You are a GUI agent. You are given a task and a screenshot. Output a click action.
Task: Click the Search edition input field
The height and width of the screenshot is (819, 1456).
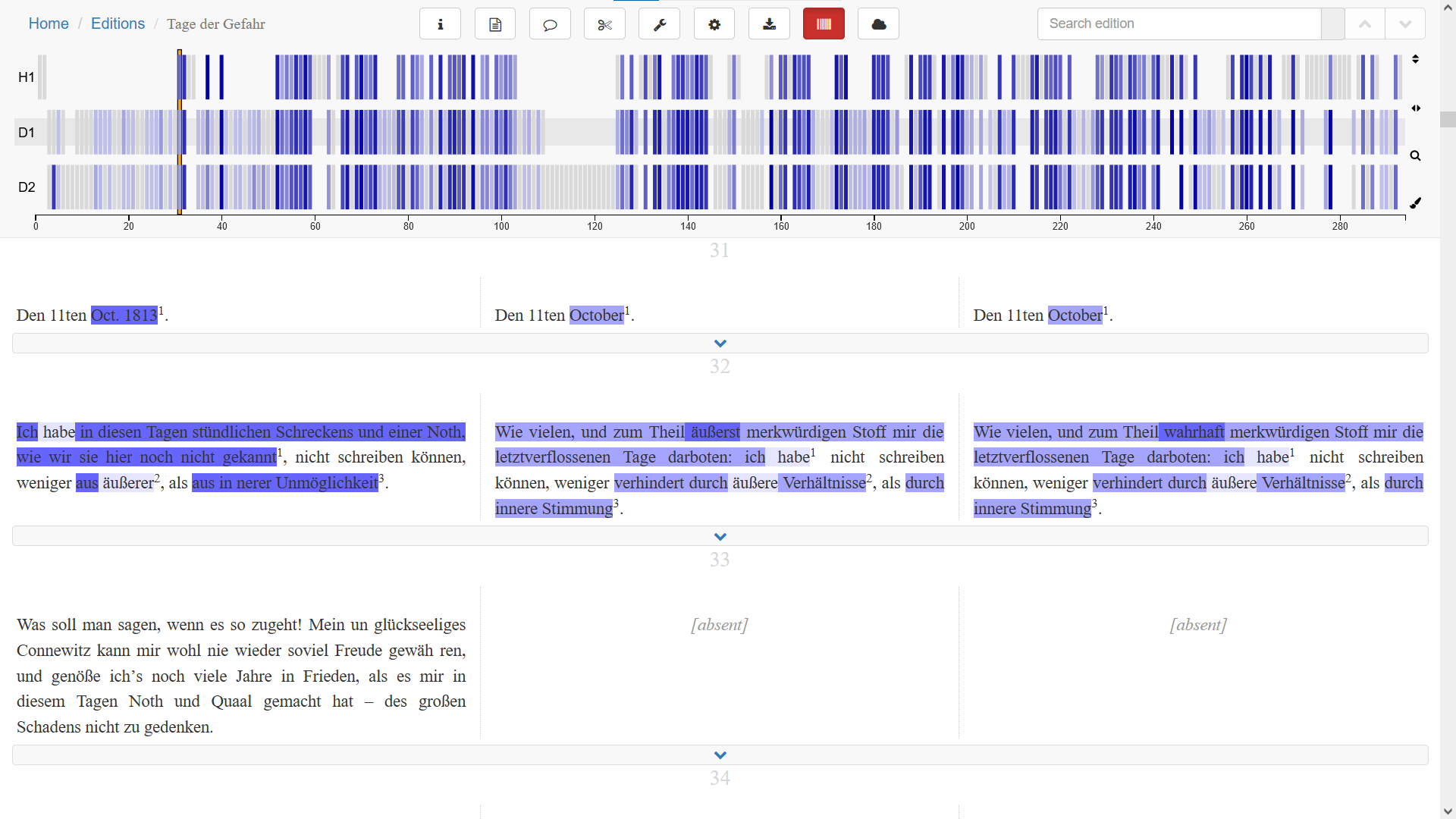tap(1178, 24)
